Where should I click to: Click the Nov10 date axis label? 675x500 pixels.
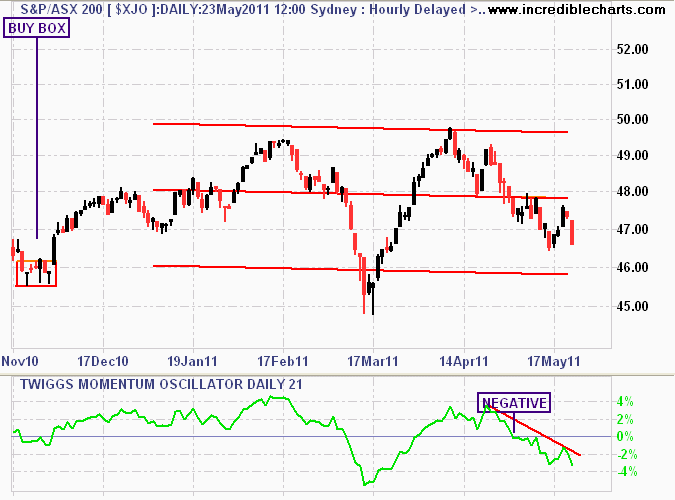click(20, 361)
